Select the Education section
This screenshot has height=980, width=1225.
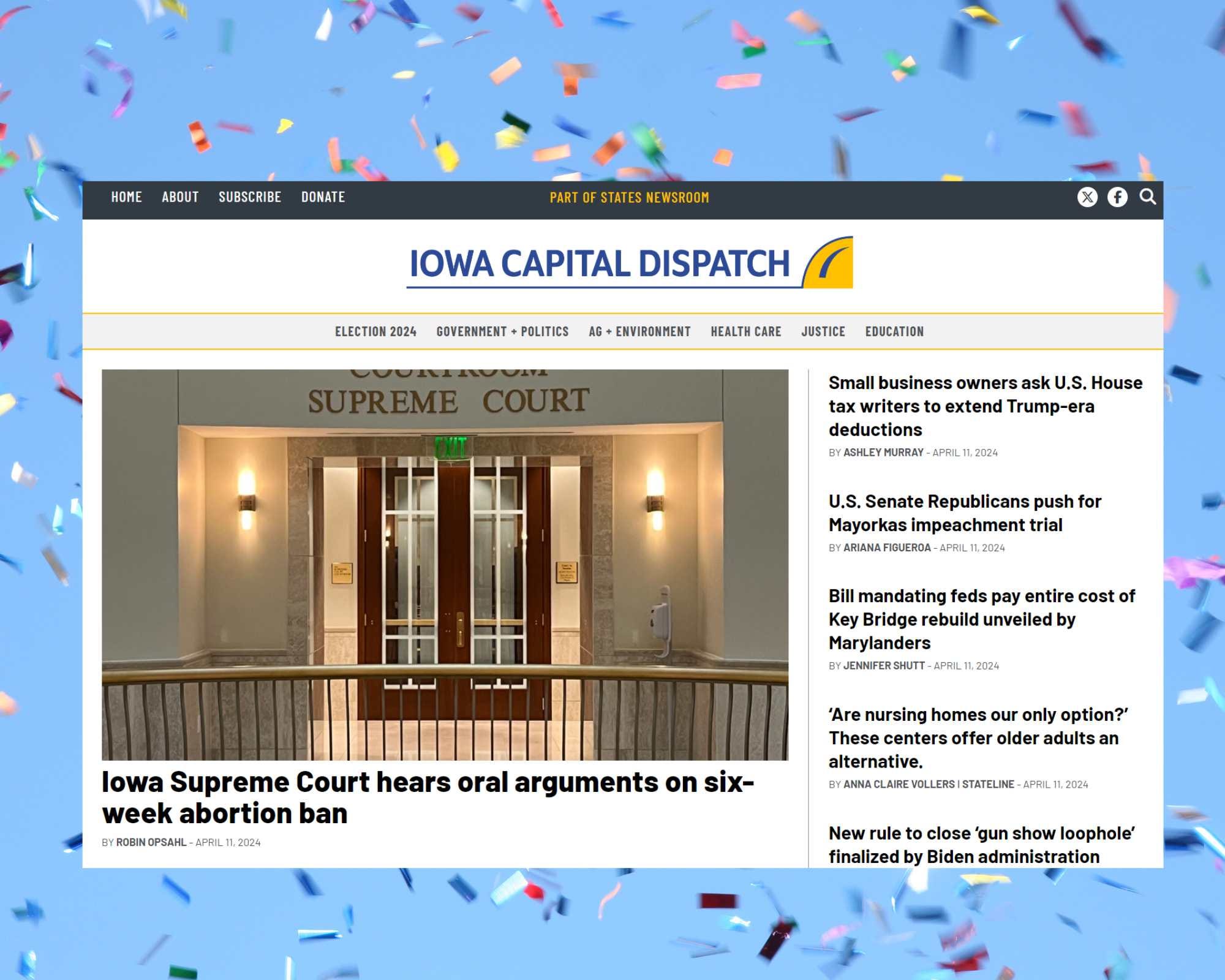pos(894,331)
